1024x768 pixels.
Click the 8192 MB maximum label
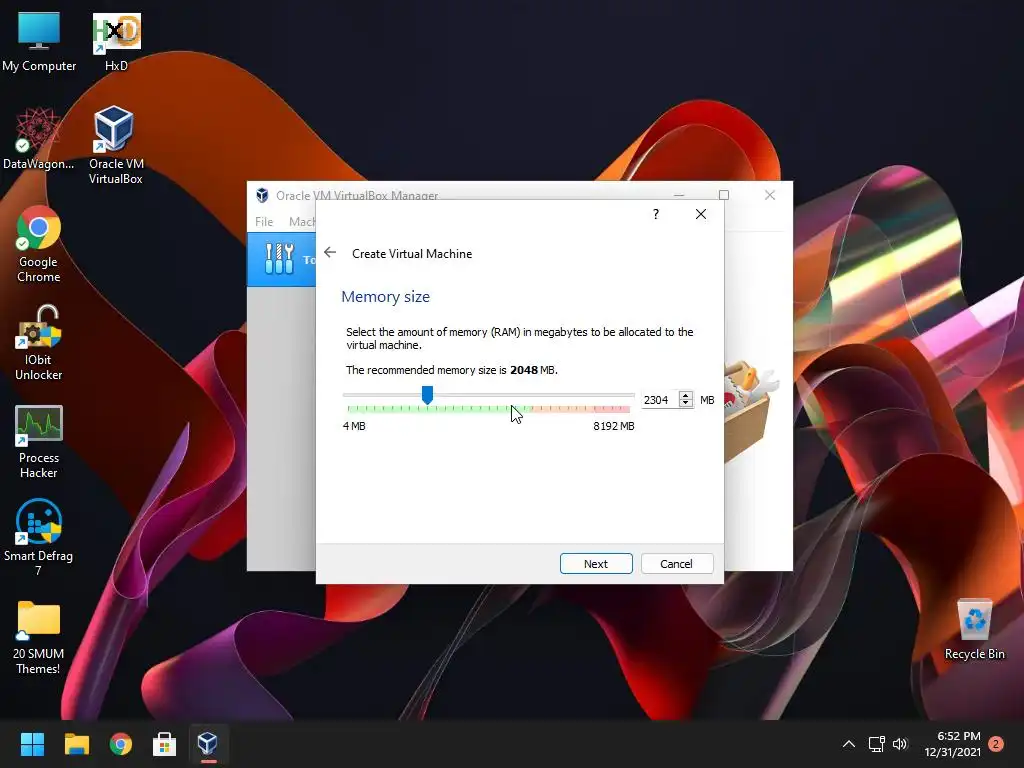coord(614,426)
